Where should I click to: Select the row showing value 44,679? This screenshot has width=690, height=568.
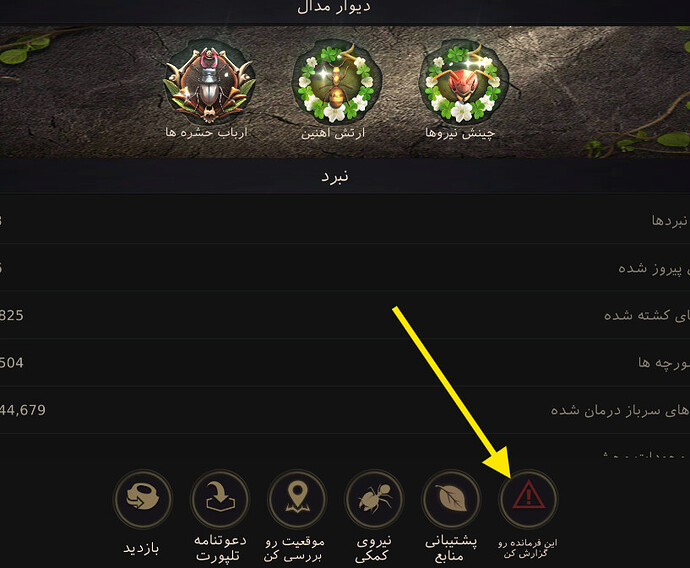(345, 410)
